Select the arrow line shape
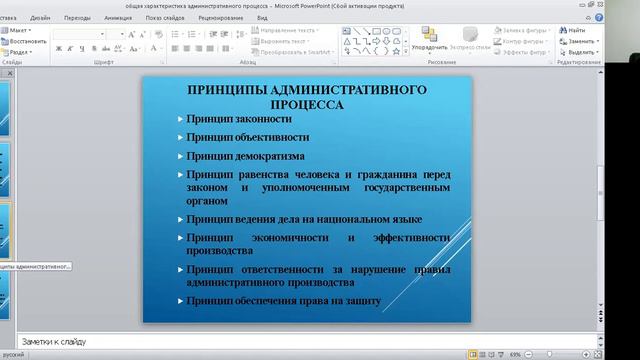This screenshot has height=360, width=640. (367, 31)
